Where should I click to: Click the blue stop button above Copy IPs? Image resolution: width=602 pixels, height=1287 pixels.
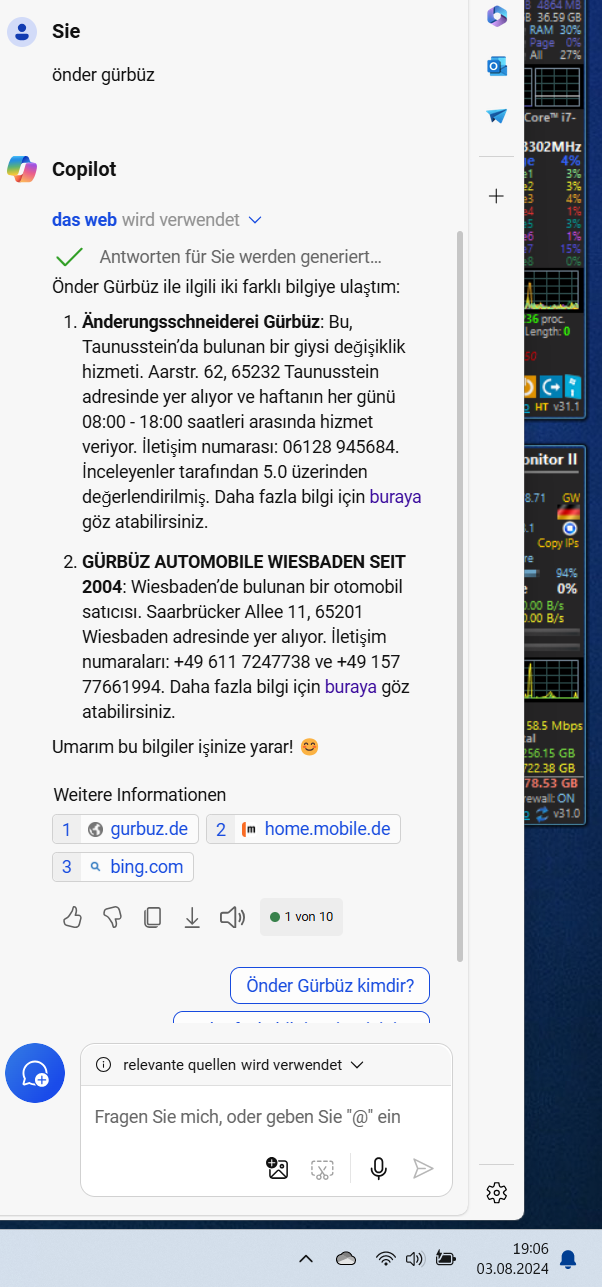tap(569, 529)
